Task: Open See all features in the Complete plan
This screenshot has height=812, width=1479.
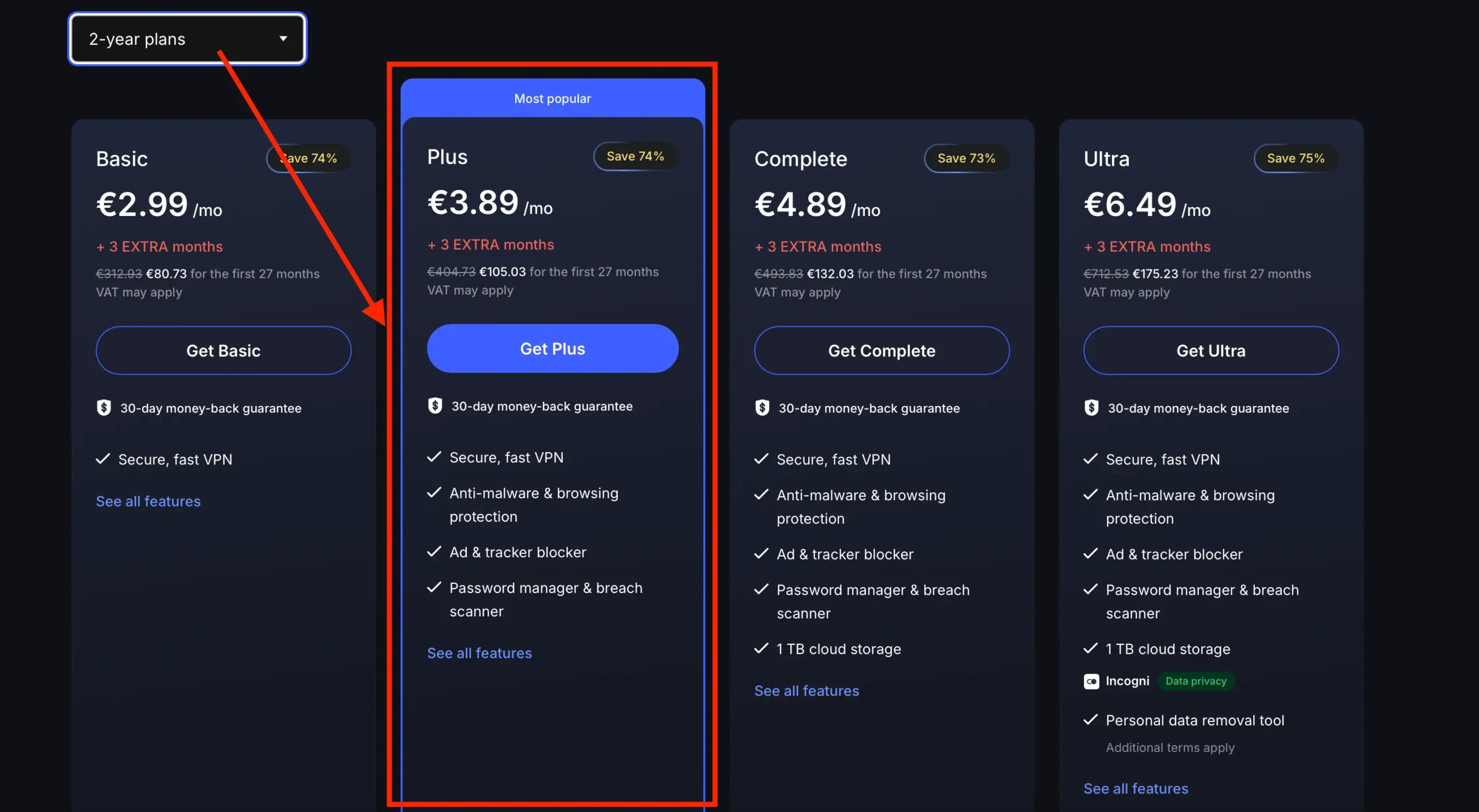Action: tap(807, 690)
